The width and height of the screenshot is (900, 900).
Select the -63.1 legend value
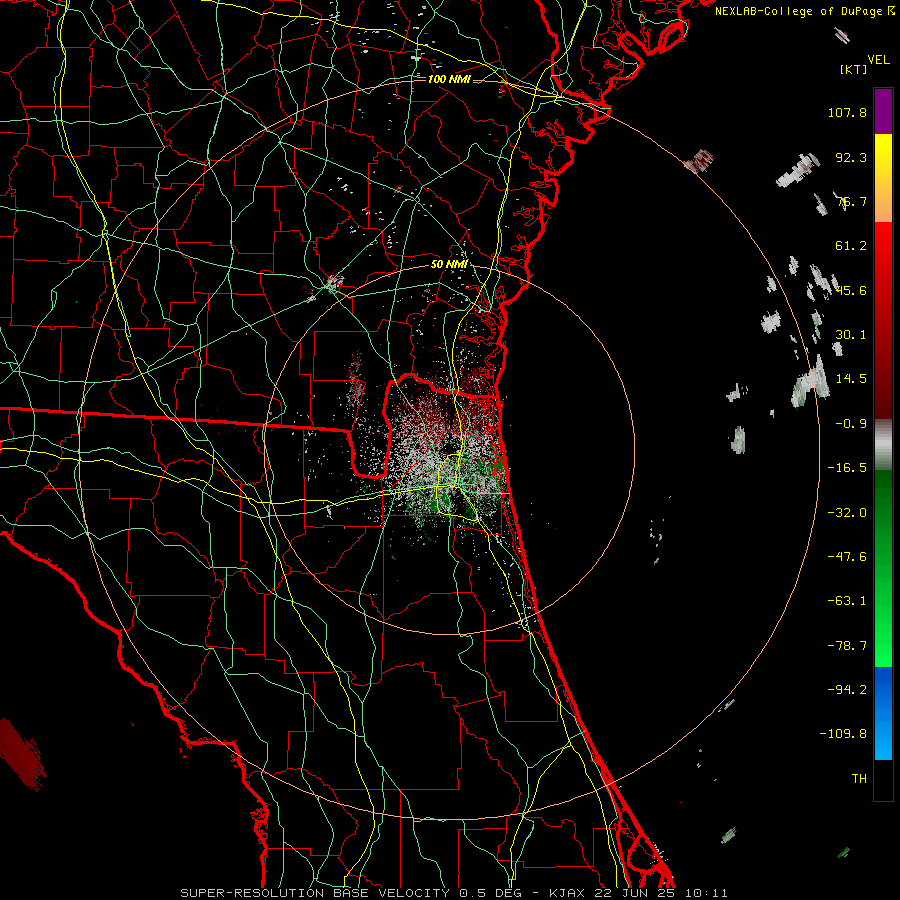click(x=847, y=601)
